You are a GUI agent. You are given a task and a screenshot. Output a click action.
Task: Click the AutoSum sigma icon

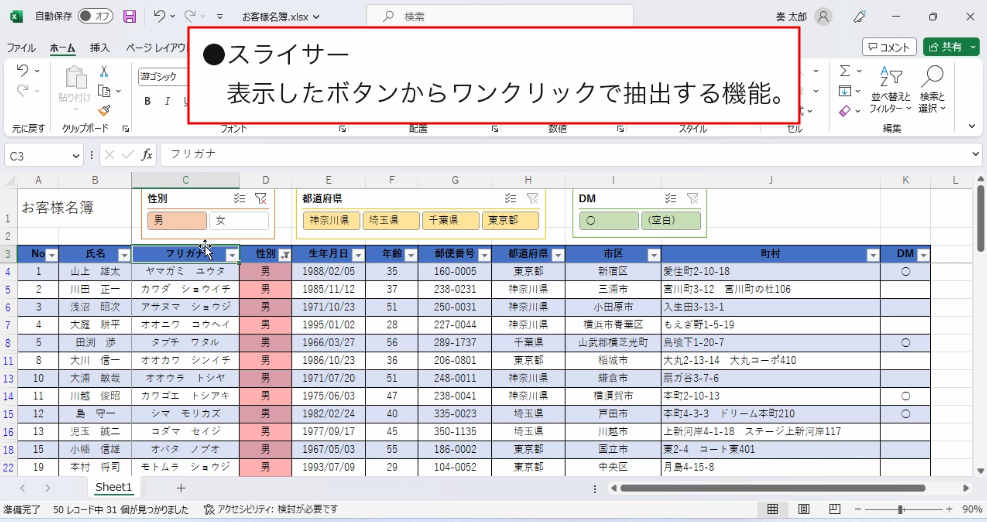point(845,71)
